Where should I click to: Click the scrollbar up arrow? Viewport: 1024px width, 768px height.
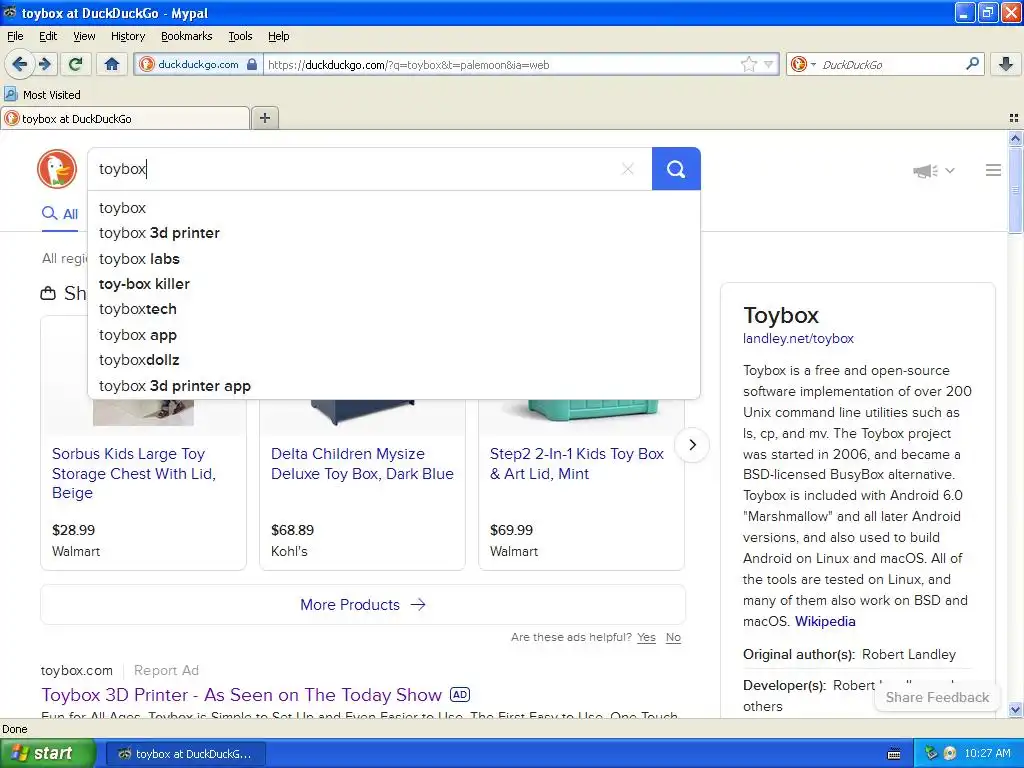click(x=1015, y=138)
